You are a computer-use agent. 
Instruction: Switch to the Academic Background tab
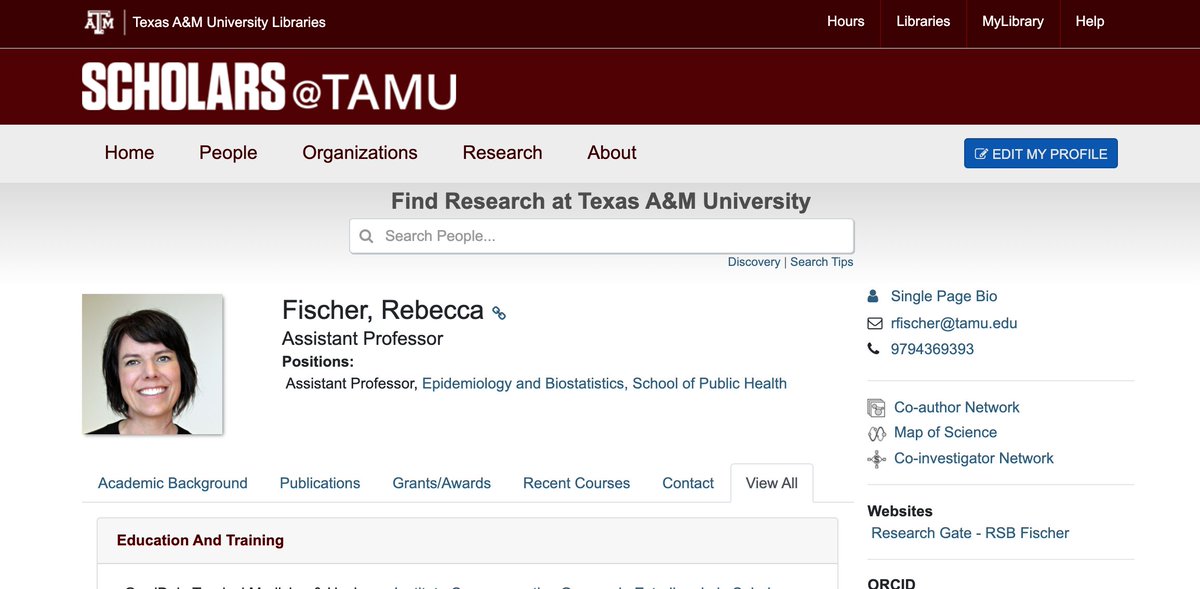point(173,483)
